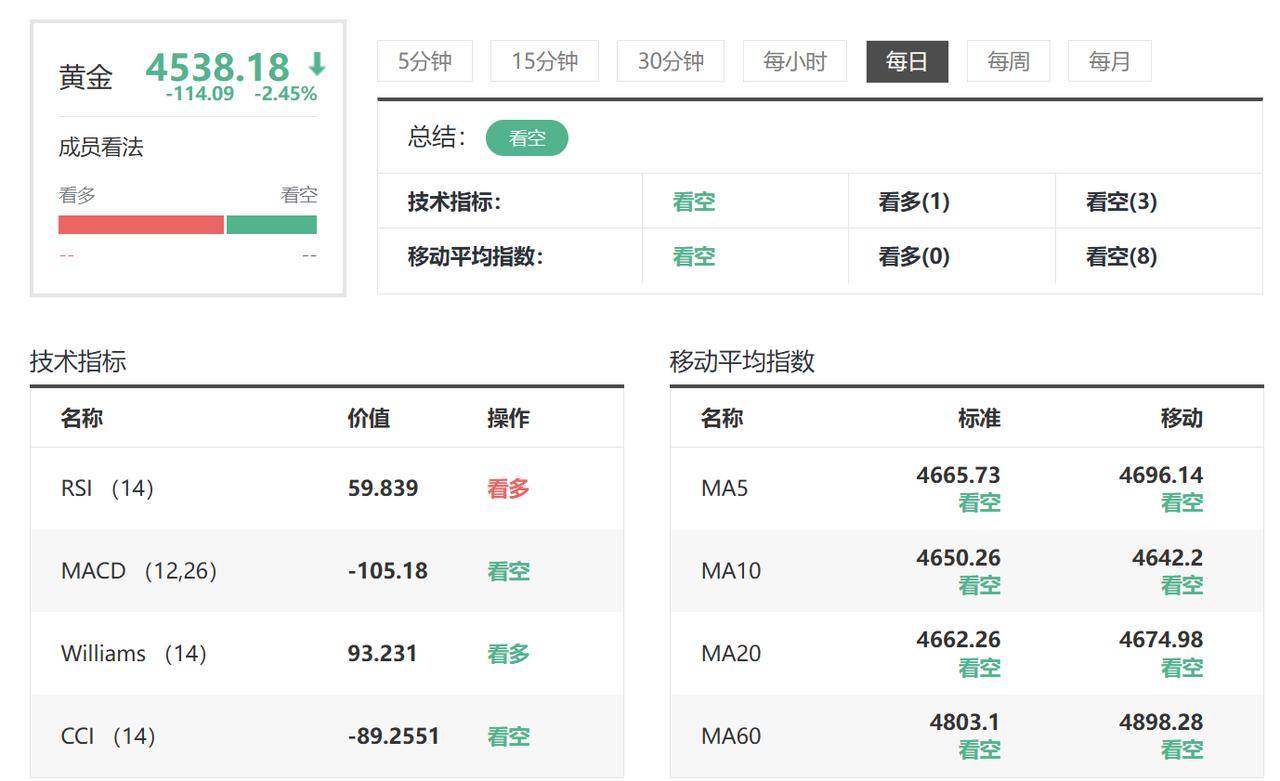Click MA10 moving value 4642.2
The image size is (1280, 781).
click(1167, 558)
